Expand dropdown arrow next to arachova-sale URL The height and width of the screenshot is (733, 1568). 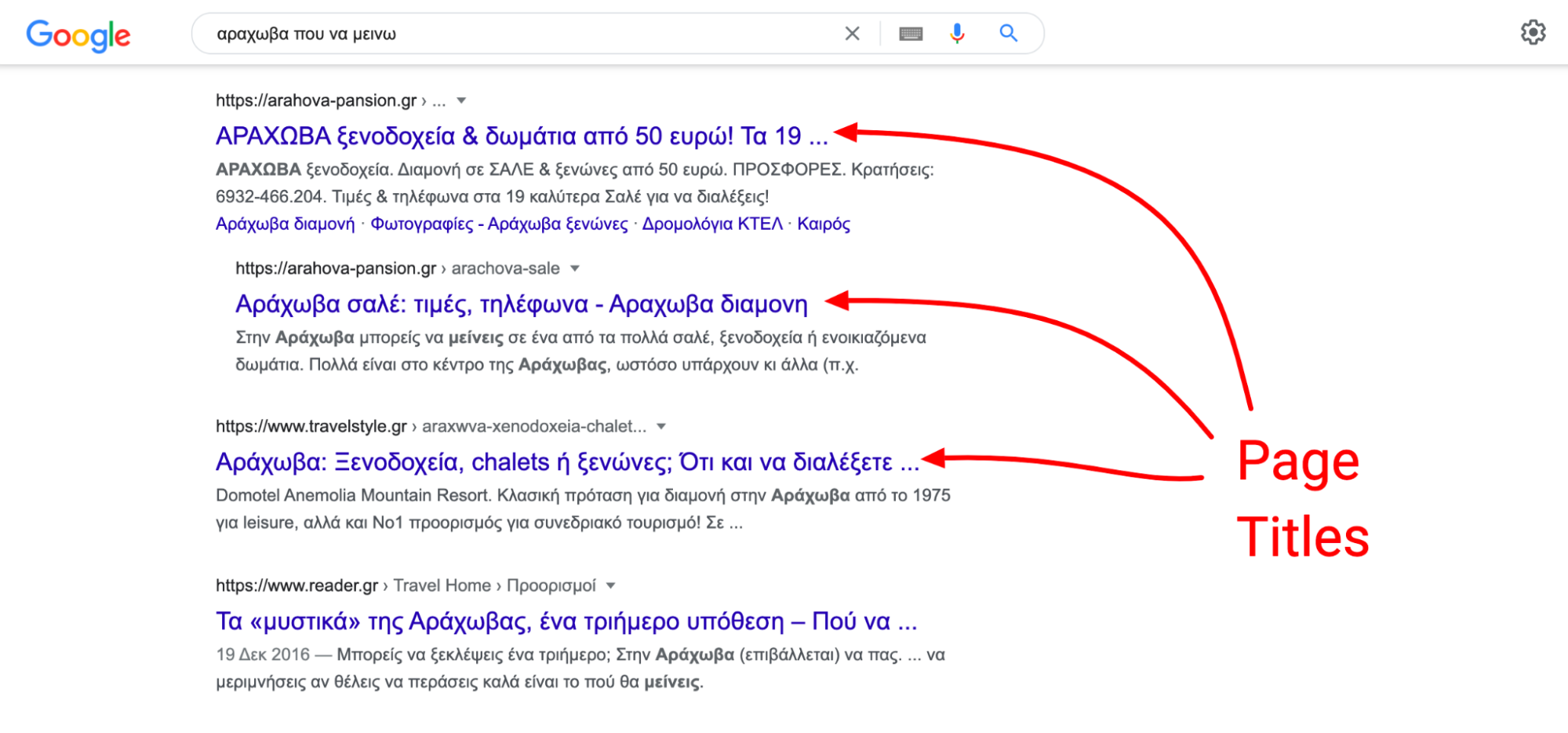click(x=575, y=268)
